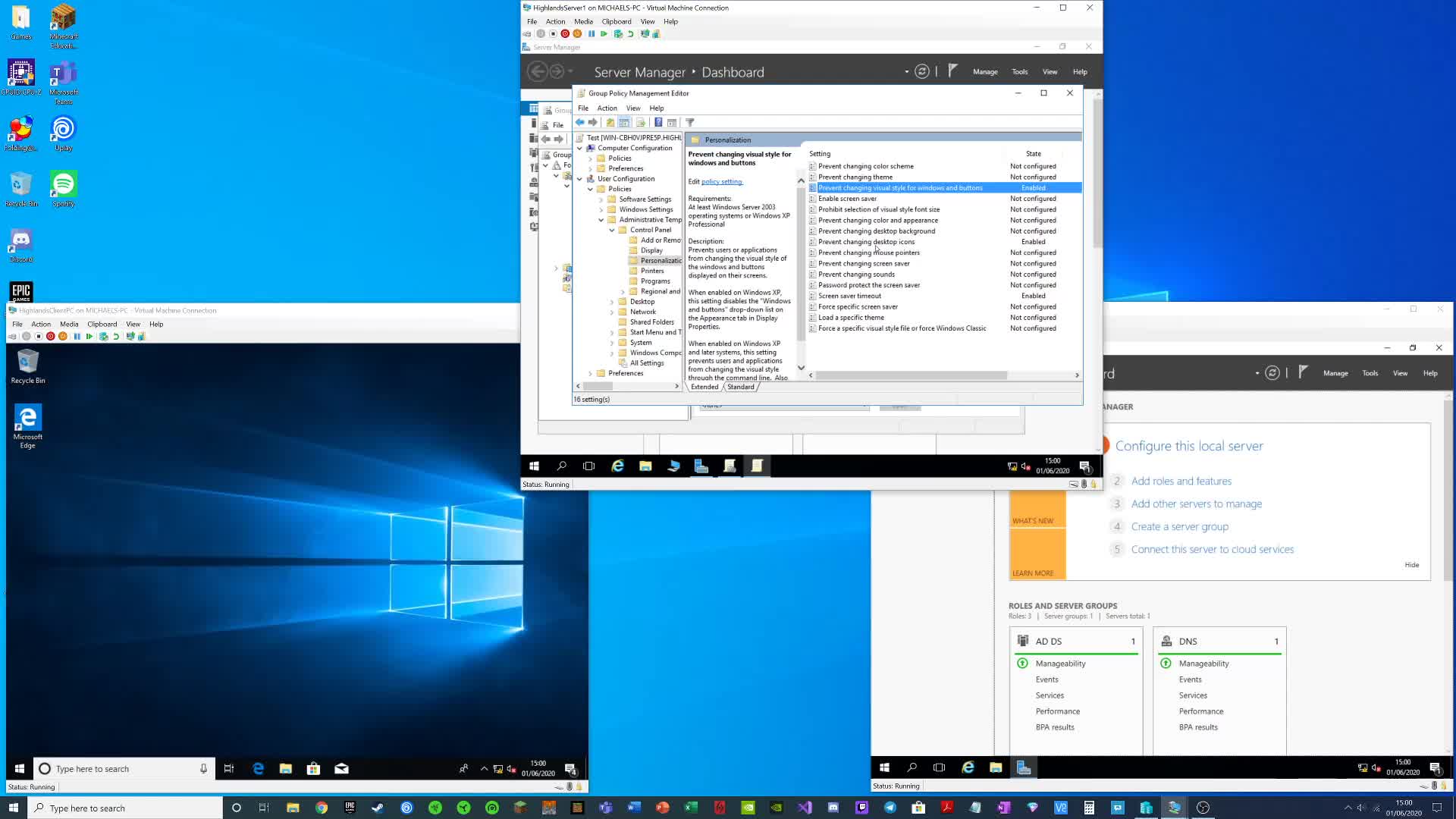This screenshot has width=1456, height=819.
Task: Collapse the Computer Configuration node
Action: [x=580, y=148]
